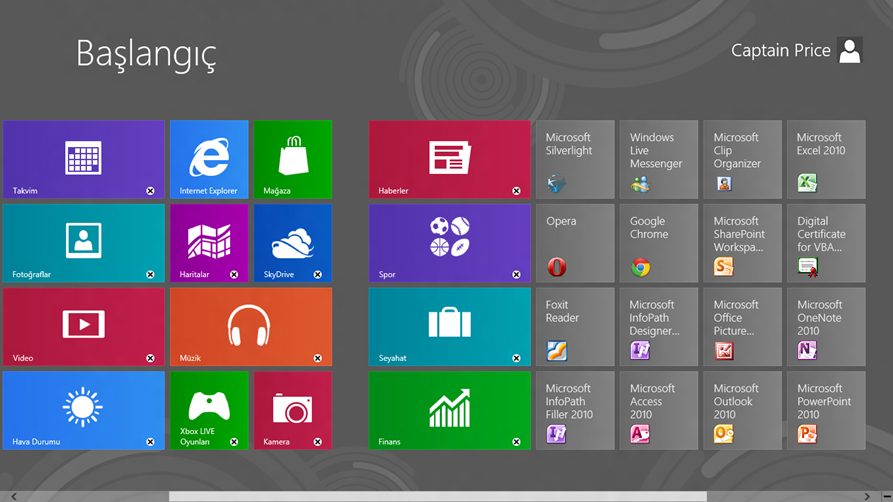Launch Microsoft InfoPath Designer tile
893x502 pixels.
pos(659,326)
